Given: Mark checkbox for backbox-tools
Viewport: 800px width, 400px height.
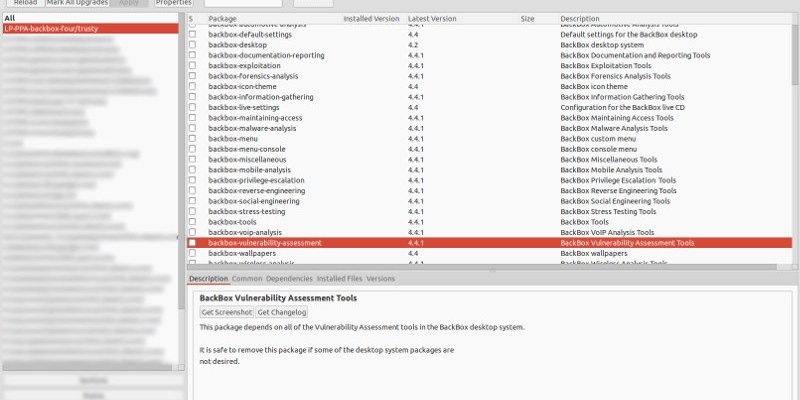Looking at the screenshot, I should point(192,222).
